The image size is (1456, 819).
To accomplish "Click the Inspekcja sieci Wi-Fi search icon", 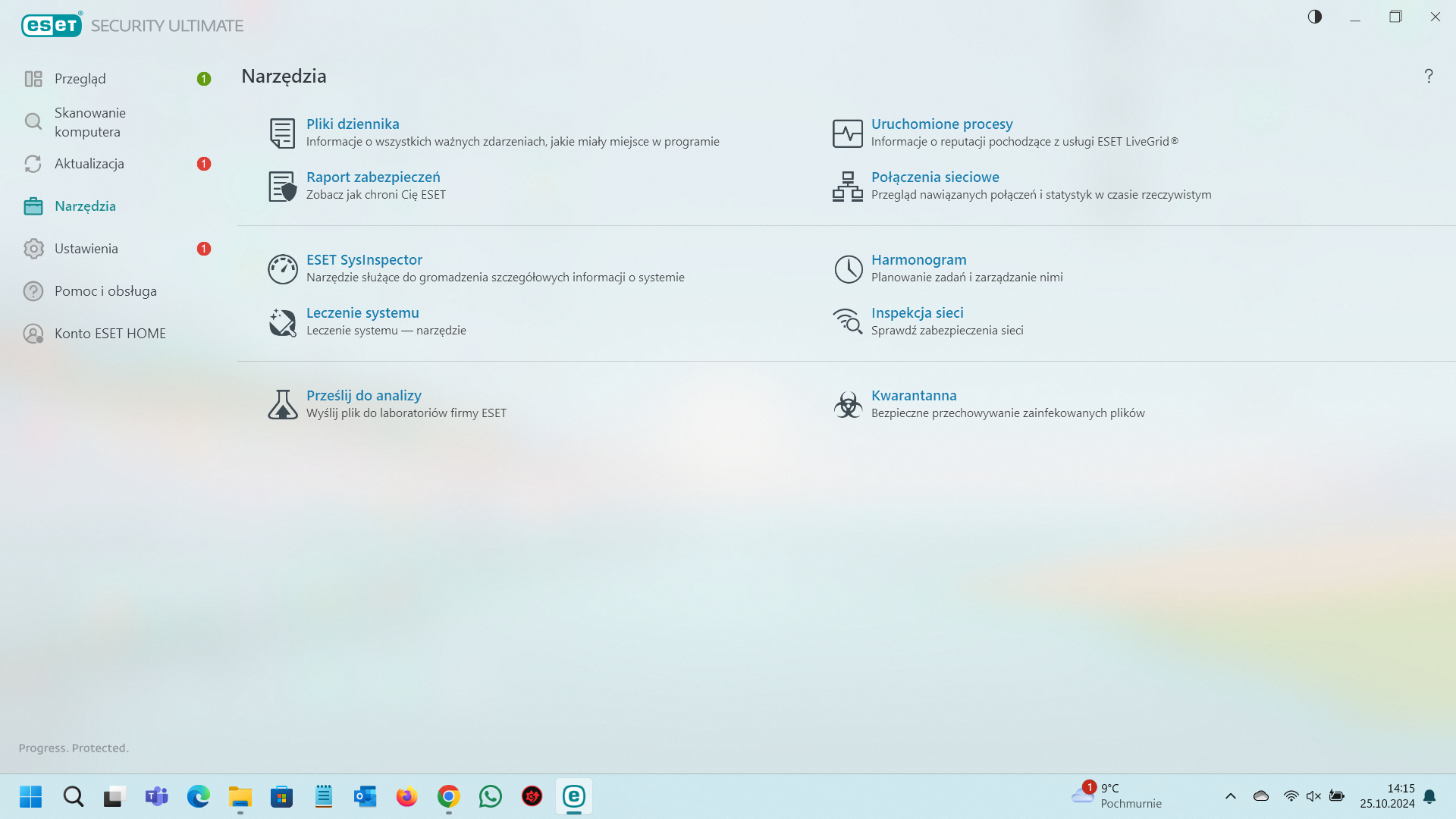I will coord(848,322).
